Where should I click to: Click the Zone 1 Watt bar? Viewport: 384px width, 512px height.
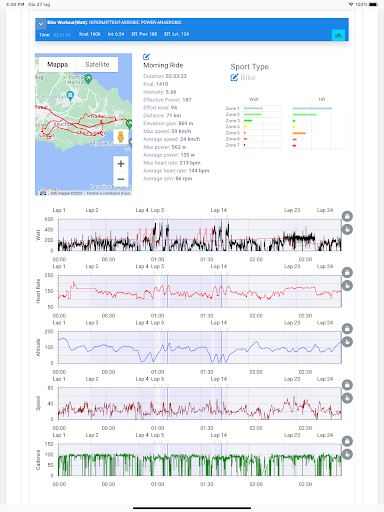coord(253,108)
